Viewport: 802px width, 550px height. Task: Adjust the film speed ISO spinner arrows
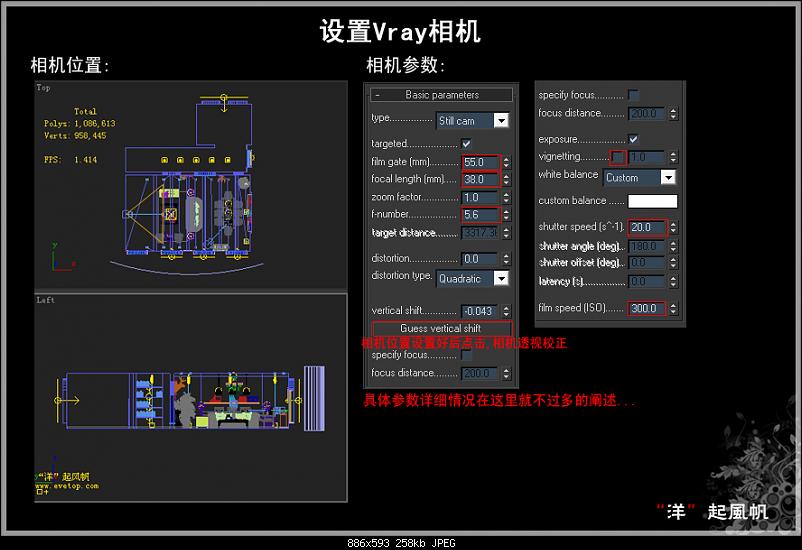[673, 309]
